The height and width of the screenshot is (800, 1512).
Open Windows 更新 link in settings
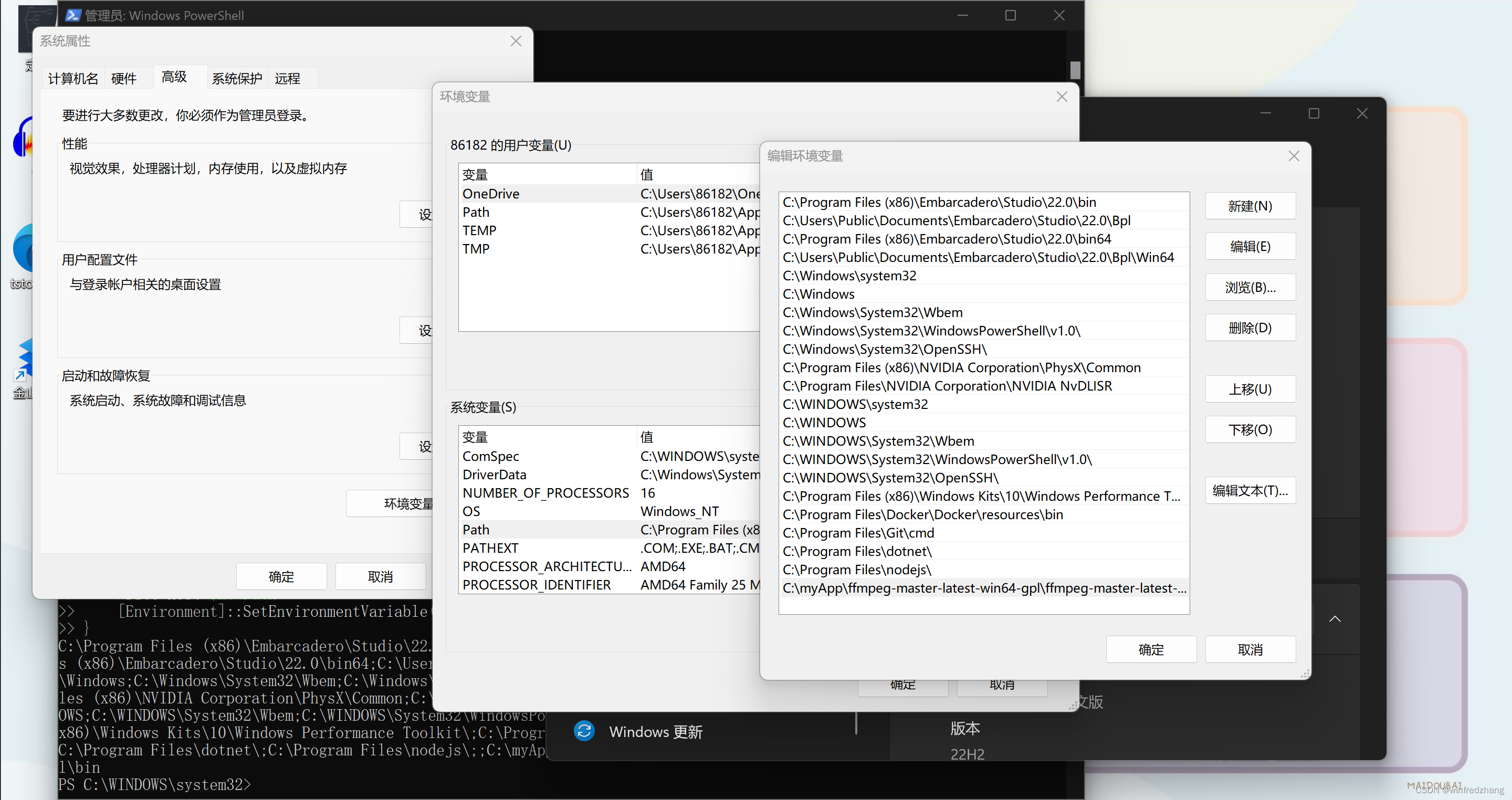656,732
